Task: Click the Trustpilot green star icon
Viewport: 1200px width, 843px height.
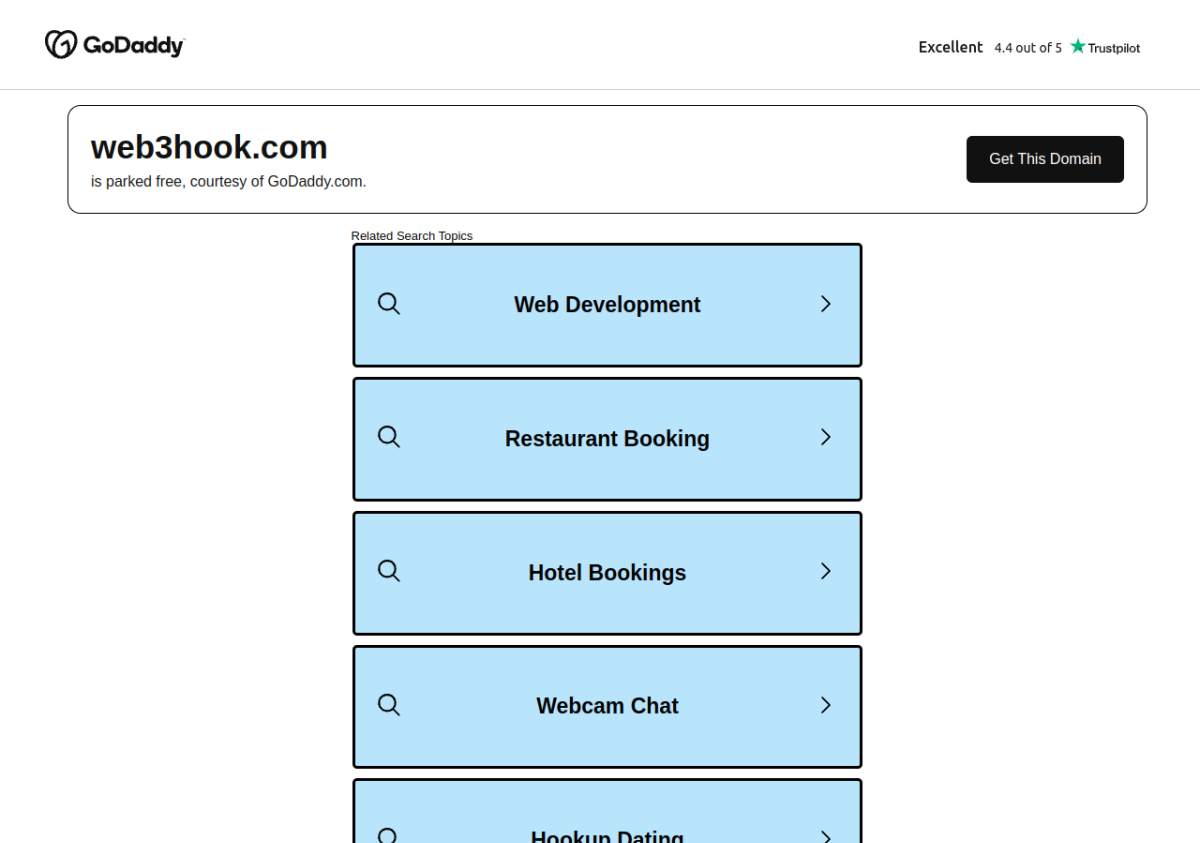Action: [x=1077, y=46]
